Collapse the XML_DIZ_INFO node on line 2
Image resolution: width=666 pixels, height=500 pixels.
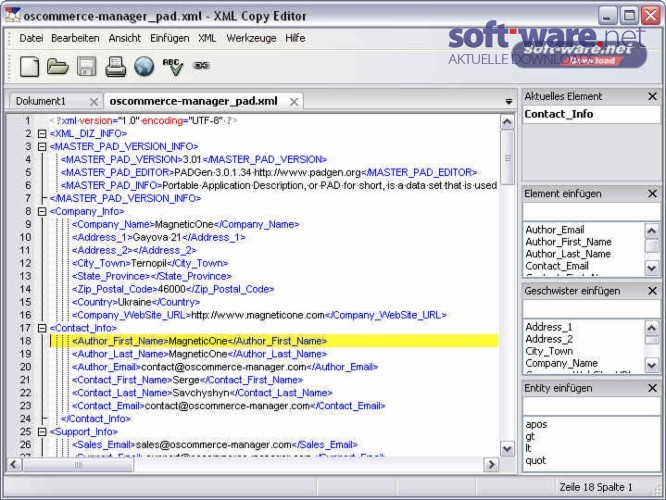click(x=42, y=134)
